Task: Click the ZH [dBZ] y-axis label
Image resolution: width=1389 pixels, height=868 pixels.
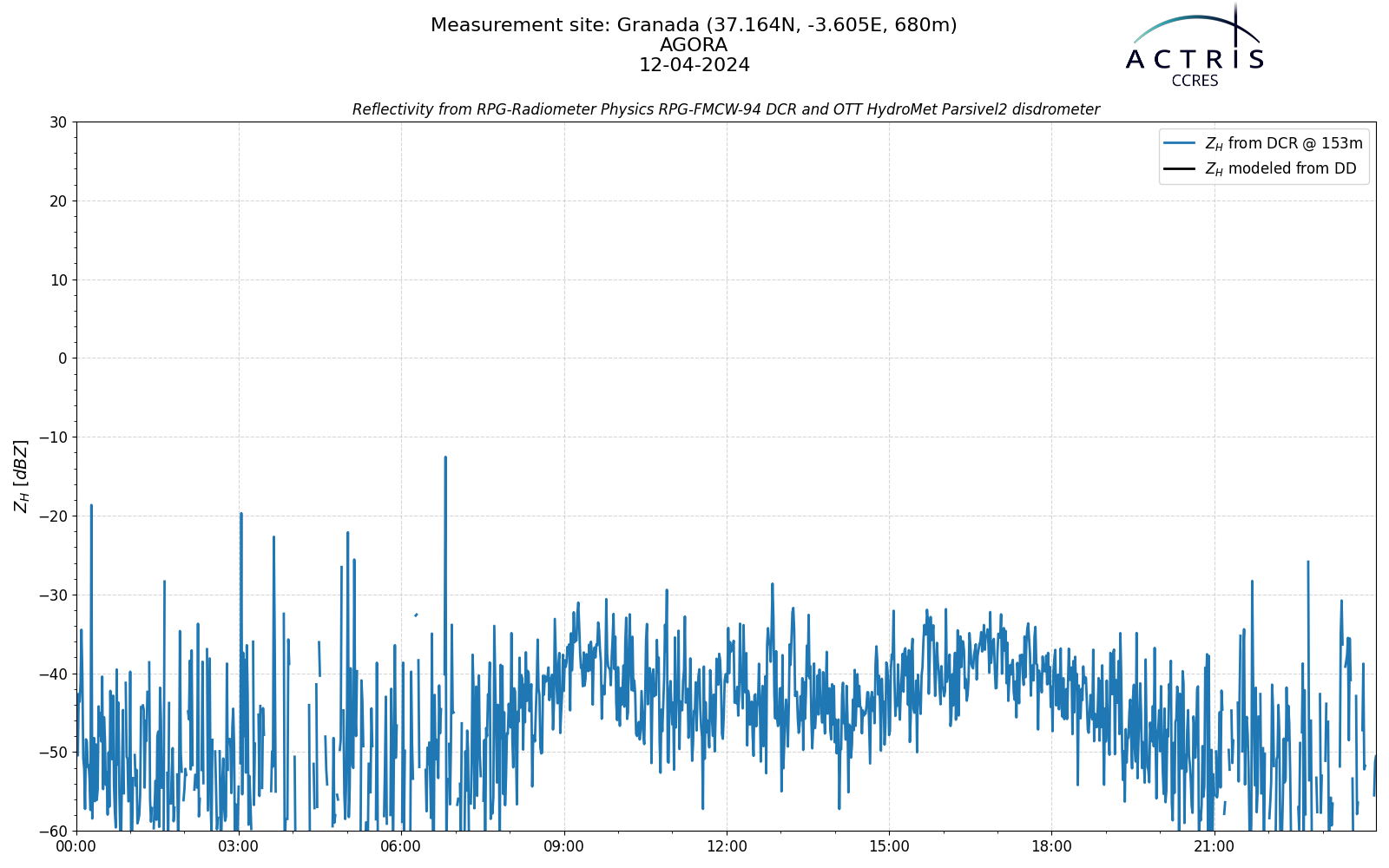Action: pos(21,476)
